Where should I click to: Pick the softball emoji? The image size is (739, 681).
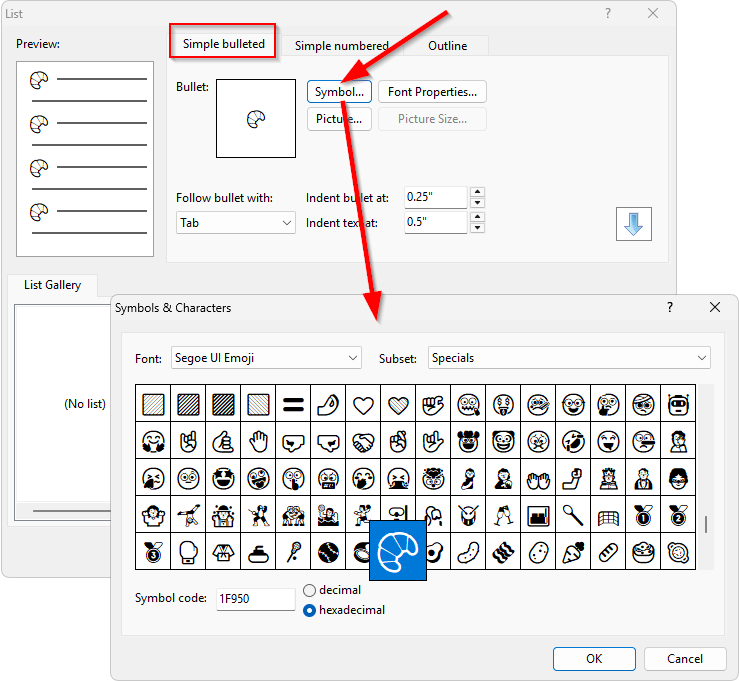pyautogui.click(x=328, y=551)
